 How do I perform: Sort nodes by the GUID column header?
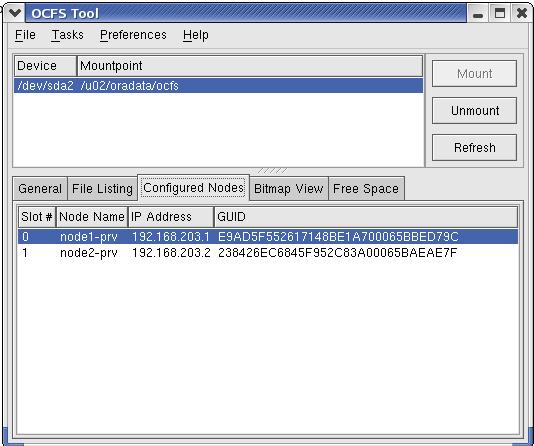(366, 217)
